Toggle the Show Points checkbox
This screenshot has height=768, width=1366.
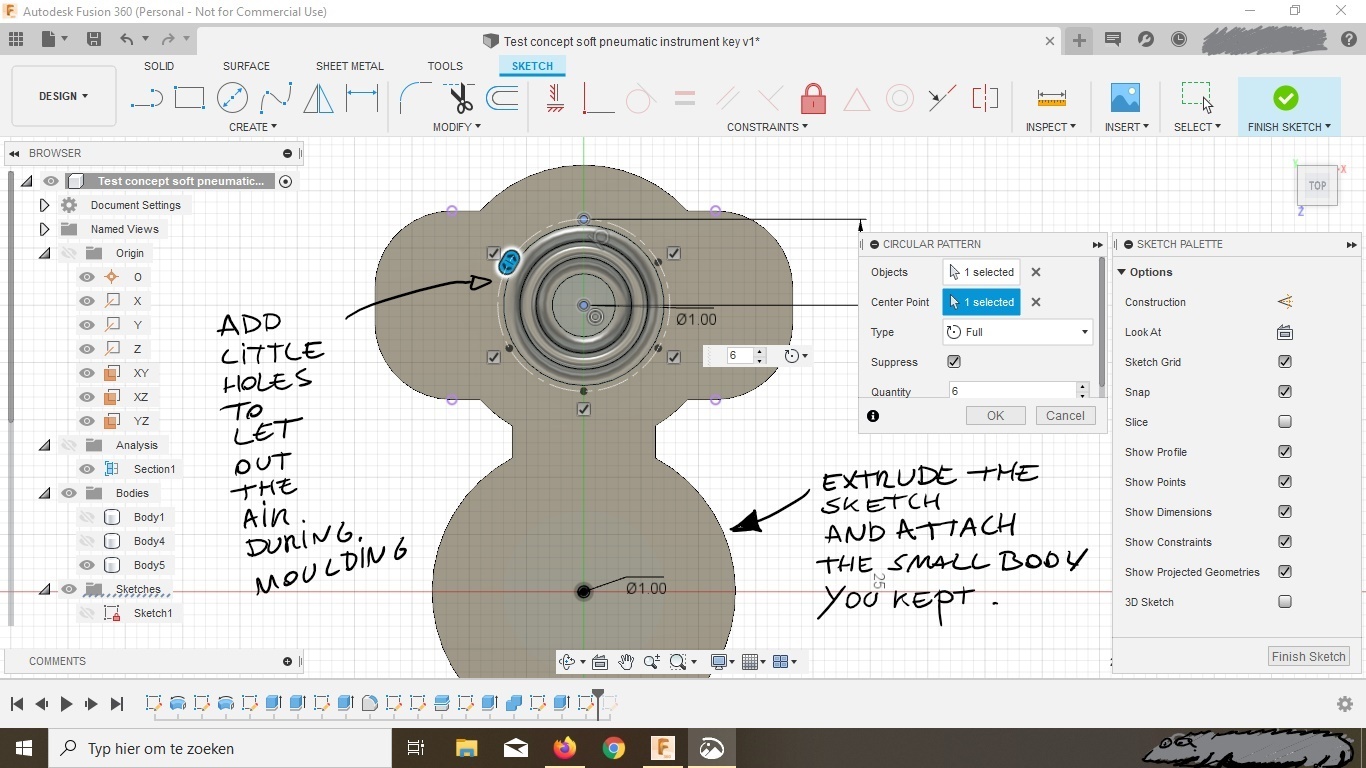[x=1285, y=482]
